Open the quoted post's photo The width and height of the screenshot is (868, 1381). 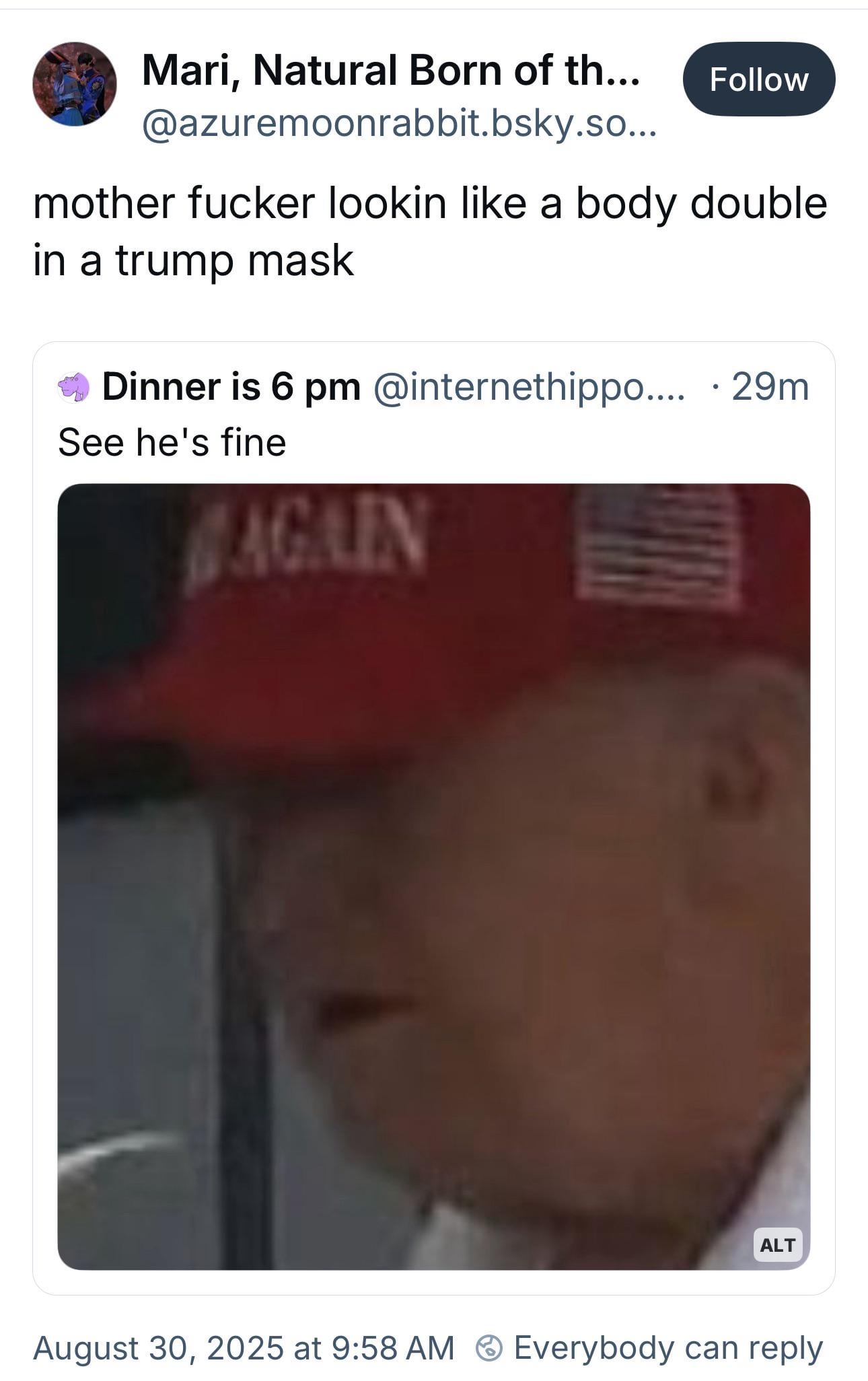tap(434, 876)
